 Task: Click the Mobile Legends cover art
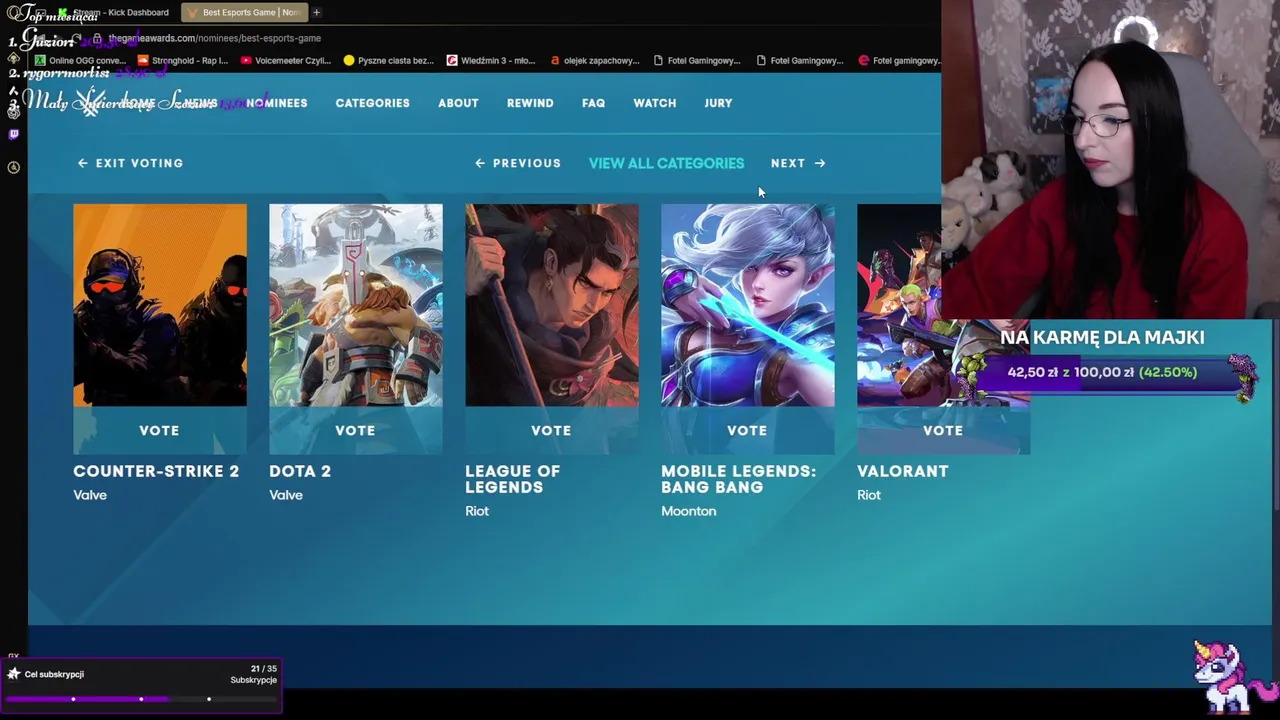pyautogui.click(x=747, y=305)
